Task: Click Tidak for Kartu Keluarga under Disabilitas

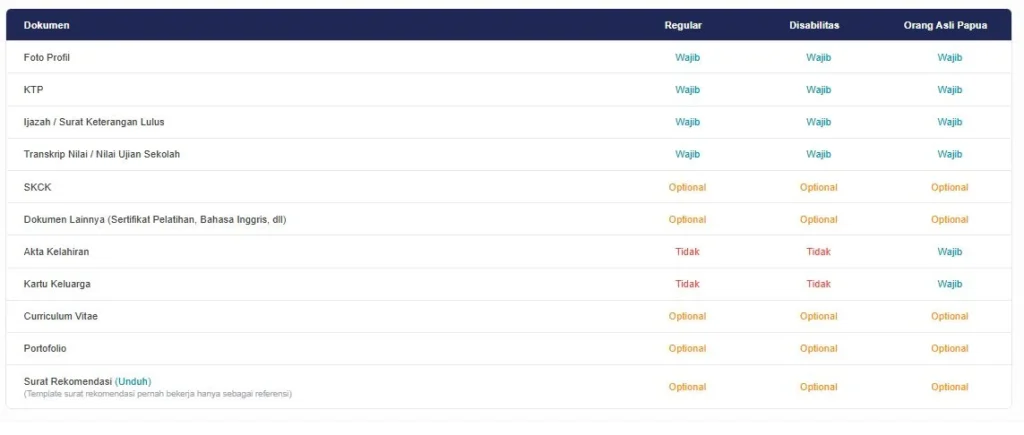Action: [818, 284]
